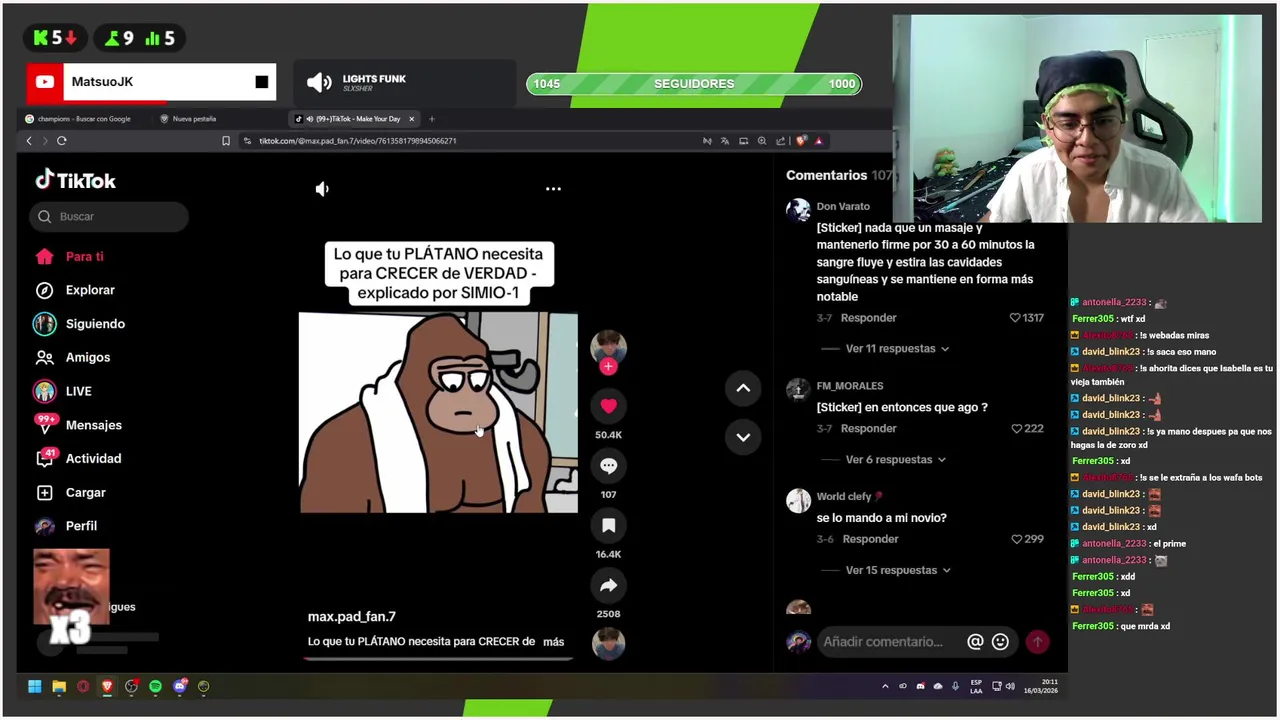
Task: Open the video three-dot options menu
Action: point(553,188)
